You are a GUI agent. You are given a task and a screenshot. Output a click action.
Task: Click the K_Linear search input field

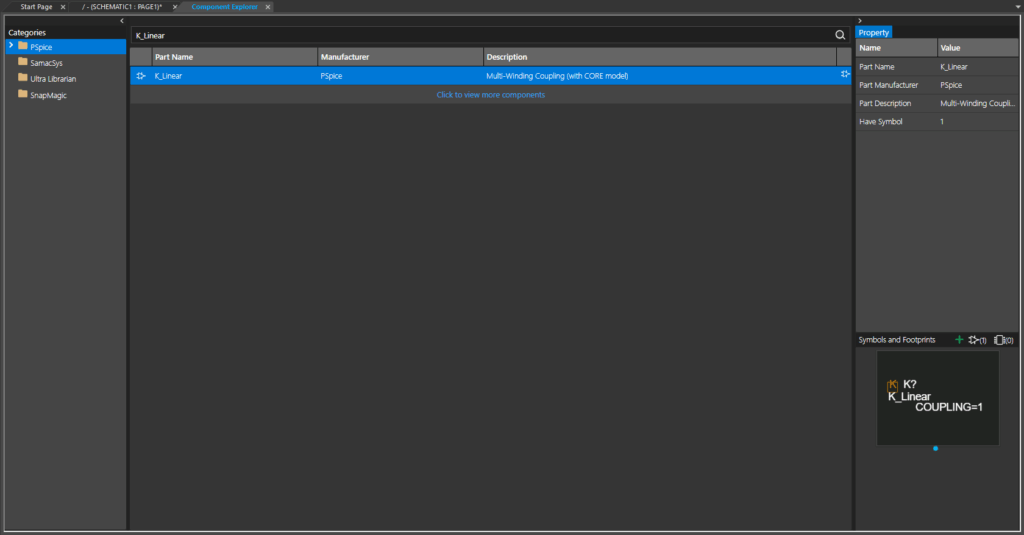coord(482,35)
